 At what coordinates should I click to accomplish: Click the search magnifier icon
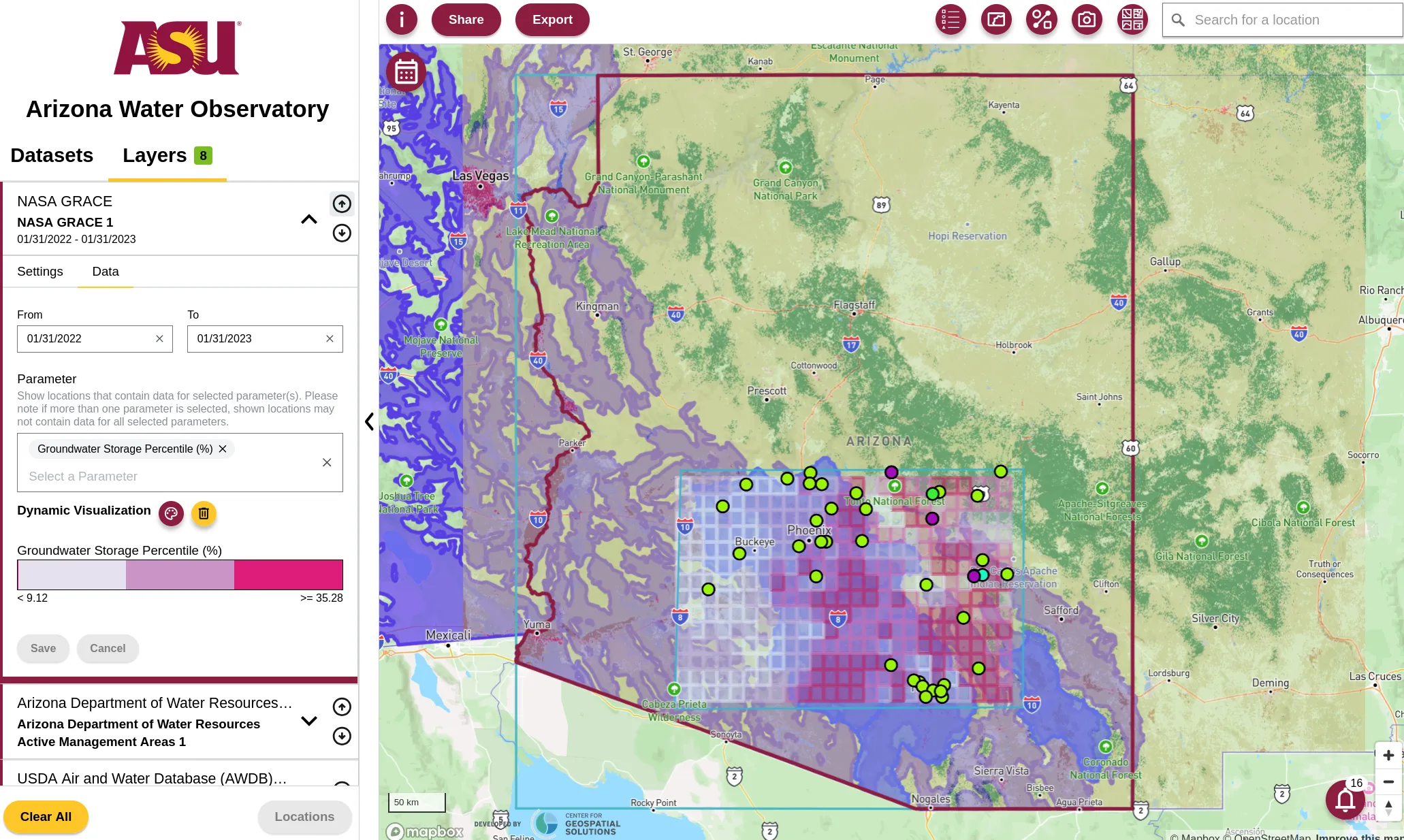click(1178, 20)
